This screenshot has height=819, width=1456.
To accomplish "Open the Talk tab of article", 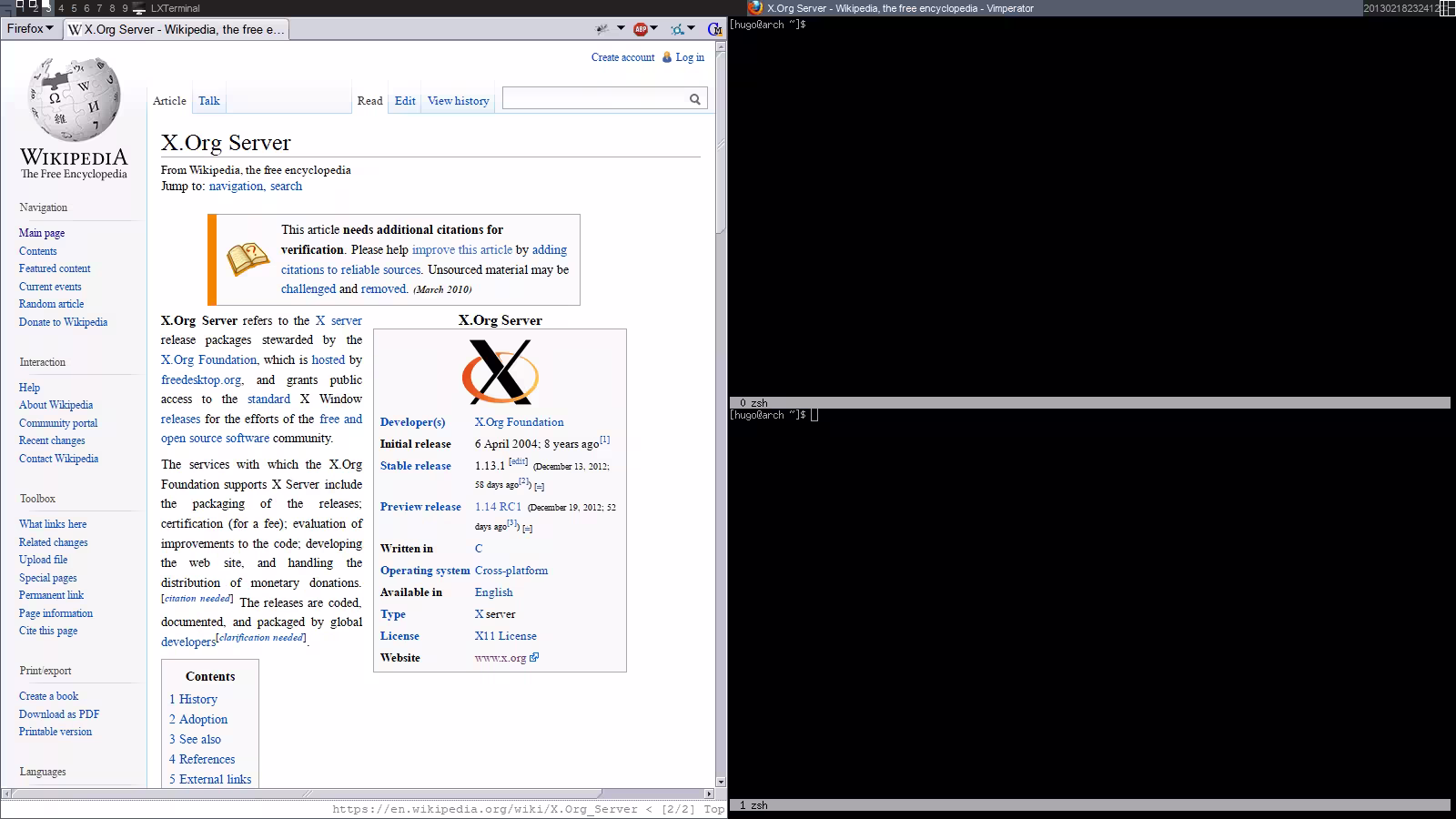I will point(208,101).
